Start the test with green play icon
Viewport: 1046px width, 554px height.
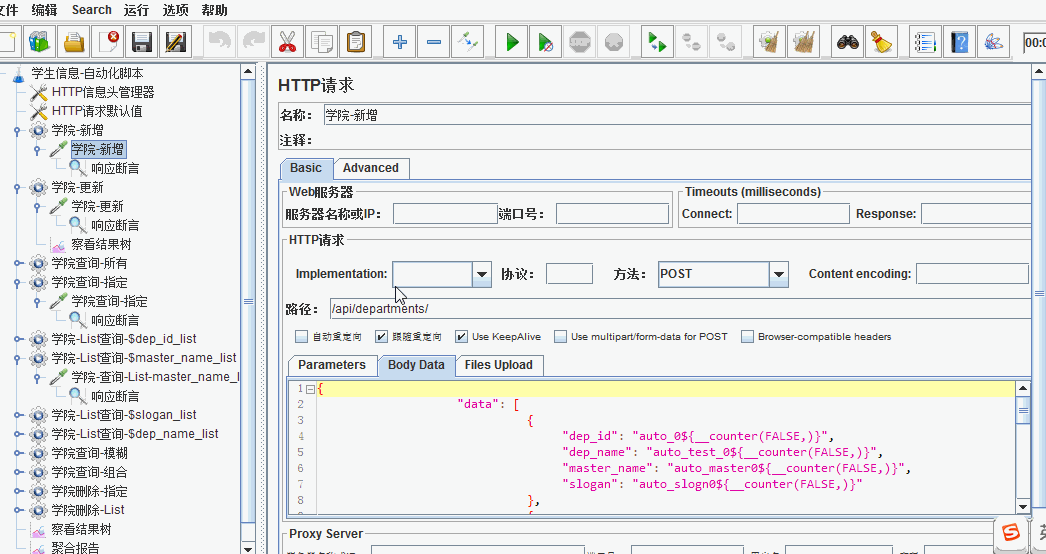click(x=512, y=42)
